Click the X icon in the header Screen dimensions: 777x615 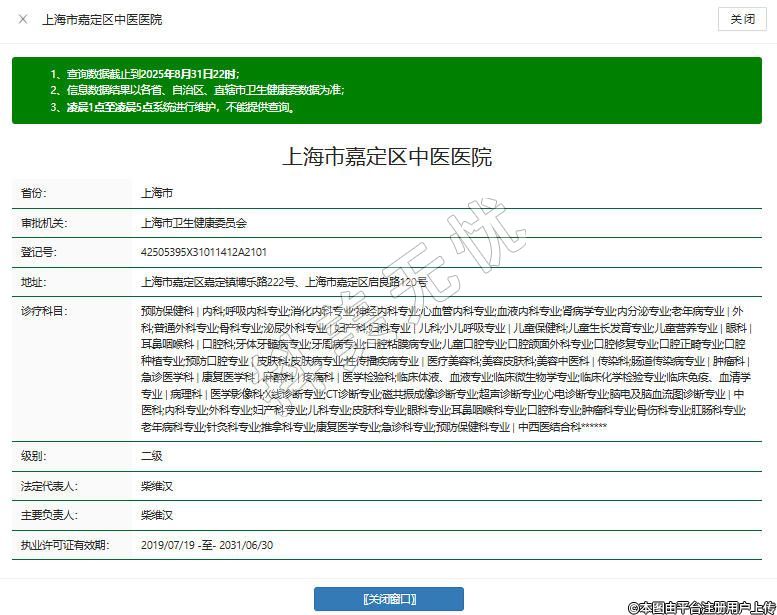tap(23, 19)
